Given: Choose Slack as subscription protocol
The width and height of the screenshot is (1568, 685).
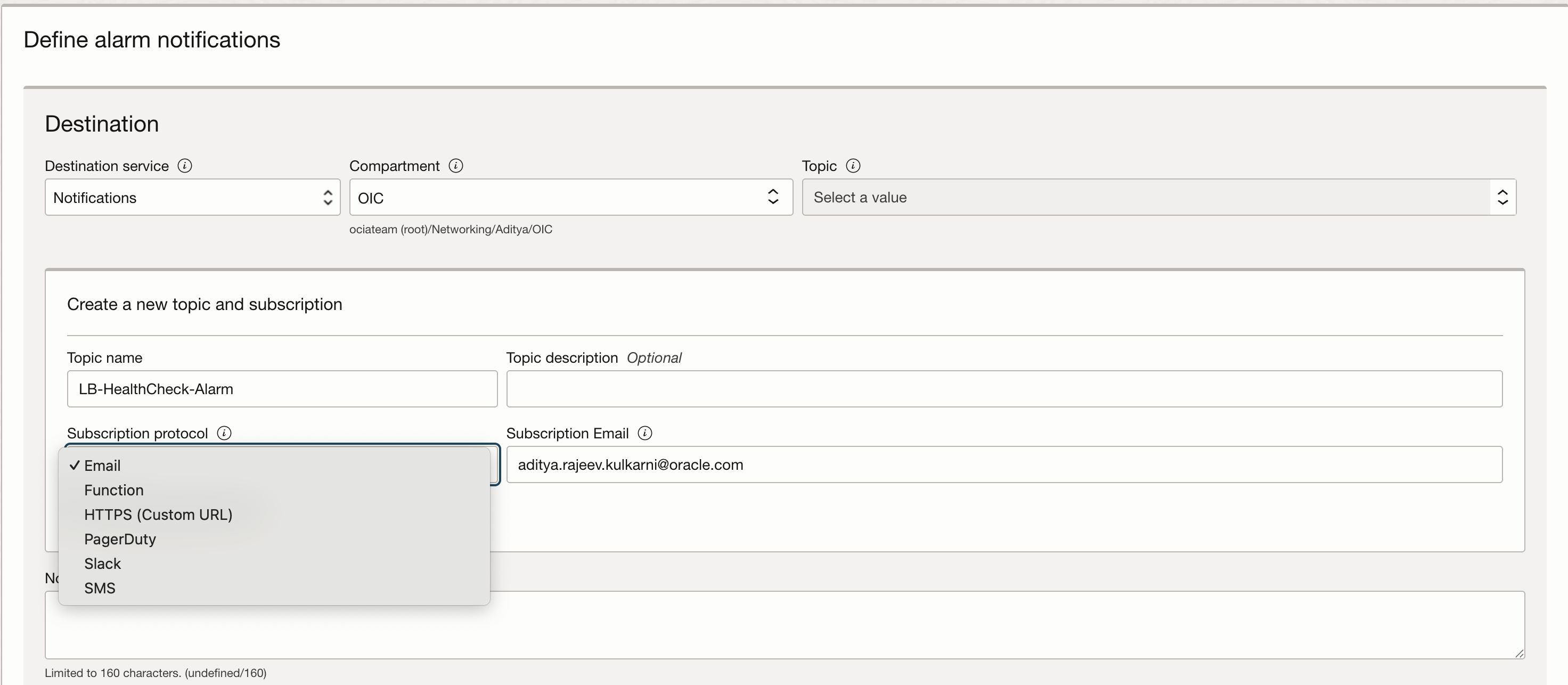Looking at the screenshot, I should [x=102, y=564].
